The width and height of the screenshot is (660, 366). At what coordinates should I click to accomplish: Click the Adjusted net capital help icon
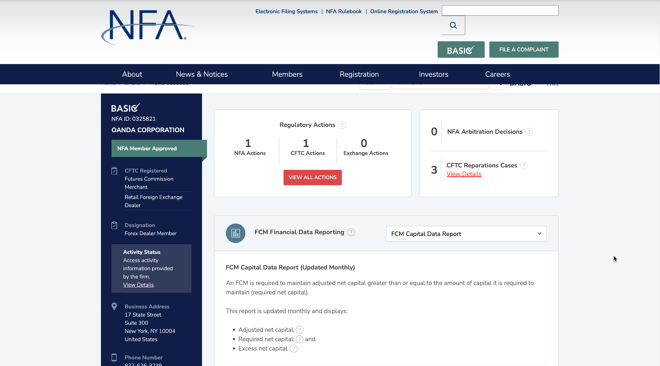click(x=299, y=330)
